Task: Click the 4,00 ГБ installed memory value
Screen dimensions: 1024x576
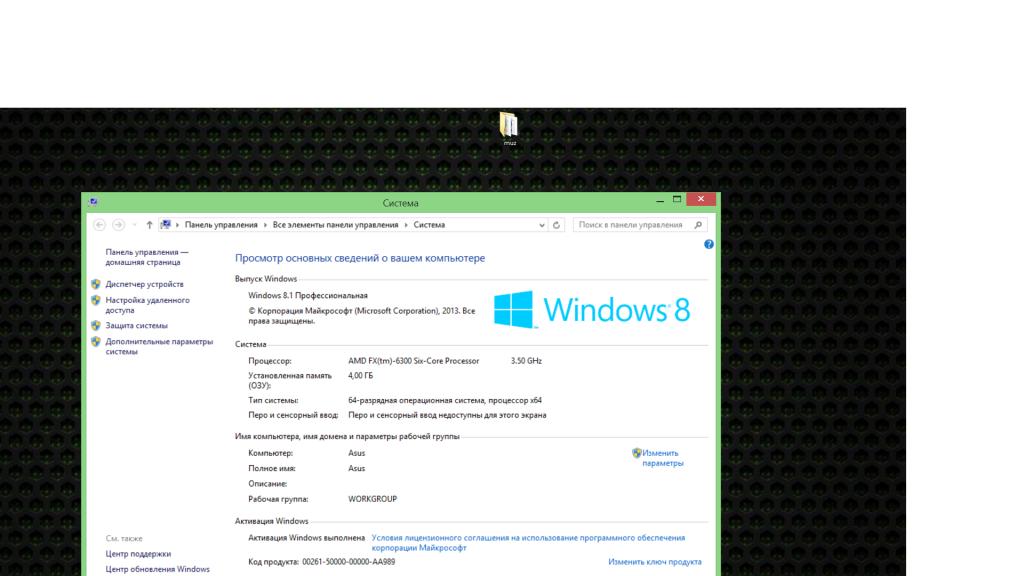Action: click(360, 376)
